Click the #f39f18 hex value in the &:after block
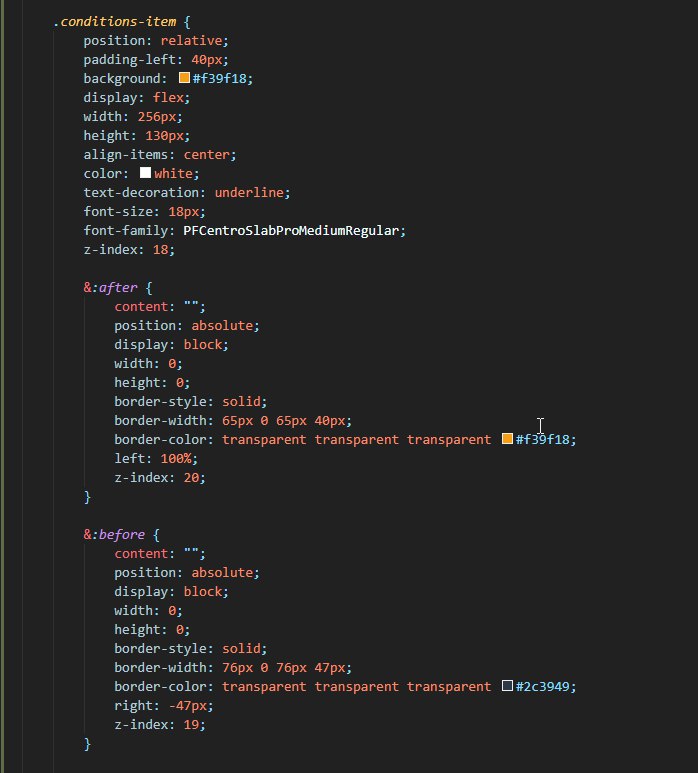Screen dimensions: 698x773 (x=542, y=439)
